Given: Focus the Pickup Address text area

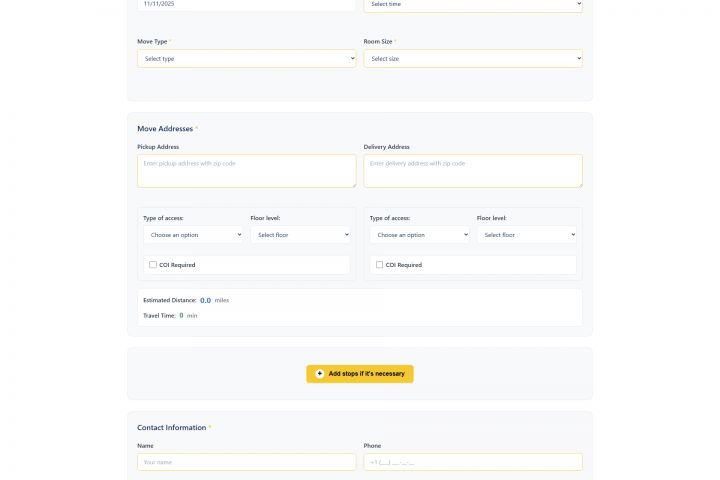Looking at the screenshot, I should [x=246, y=170].
